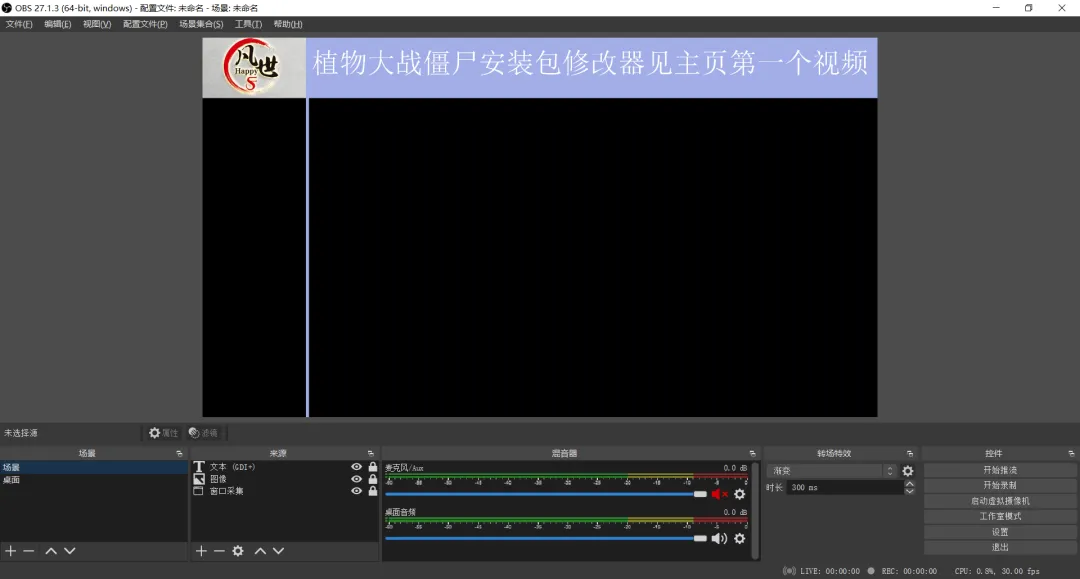Click the mixer panel vertical scrollbar
Viewport: 1080px width, 579px height.
(x=756, y=510)
